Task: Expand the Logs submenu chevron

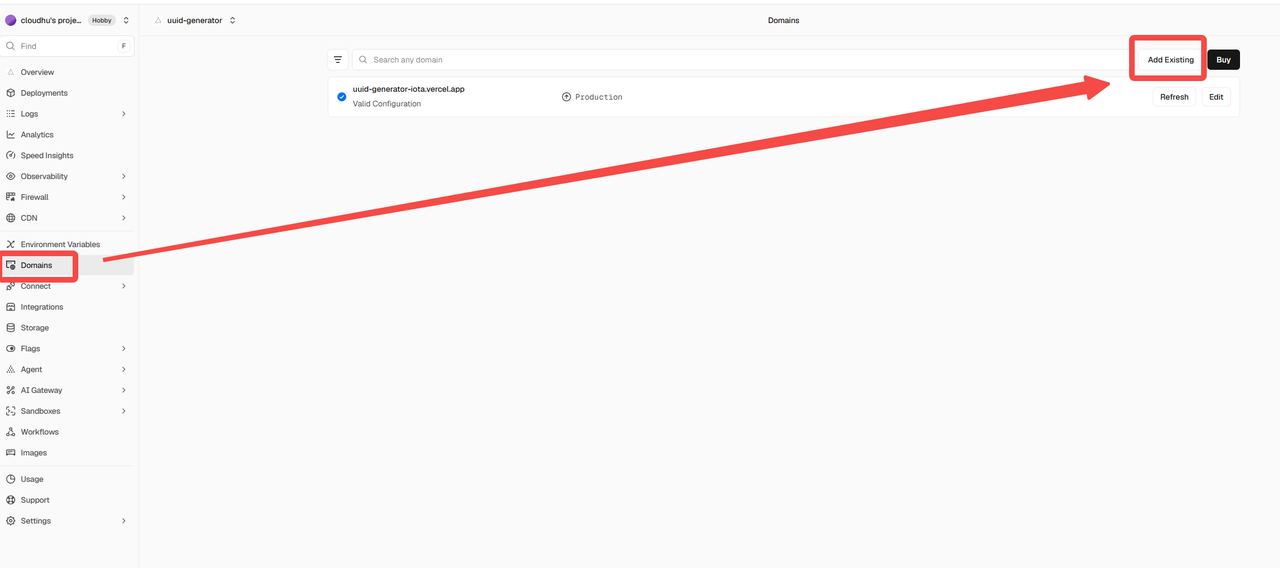Action: (x=124, y=114)
